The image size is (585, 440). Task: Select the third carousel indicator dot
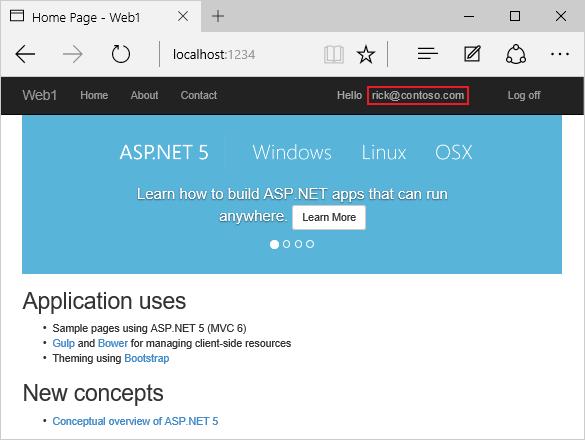tap(298, 244)
